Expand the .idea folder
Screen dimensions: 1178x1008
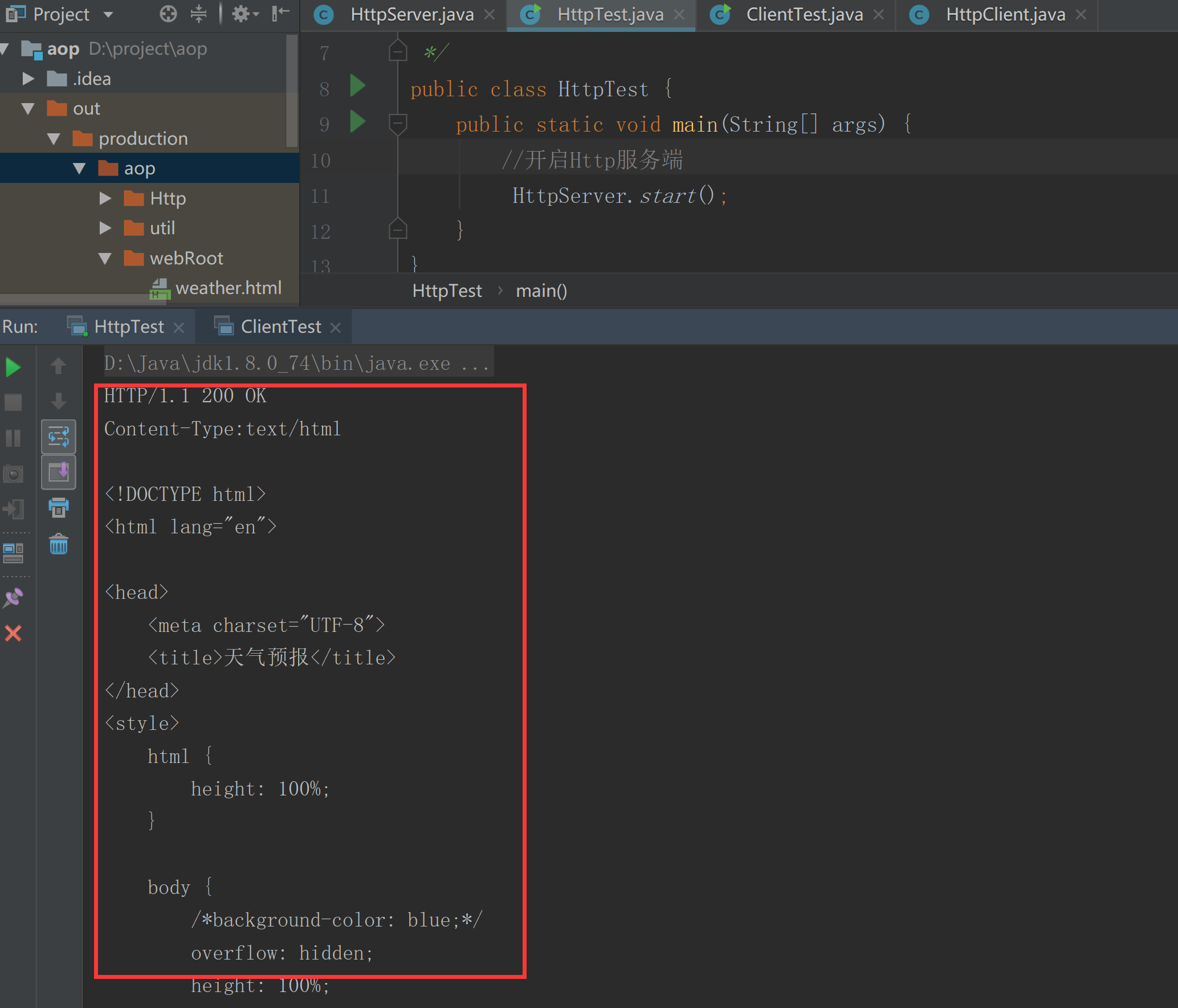coord(28,79)
